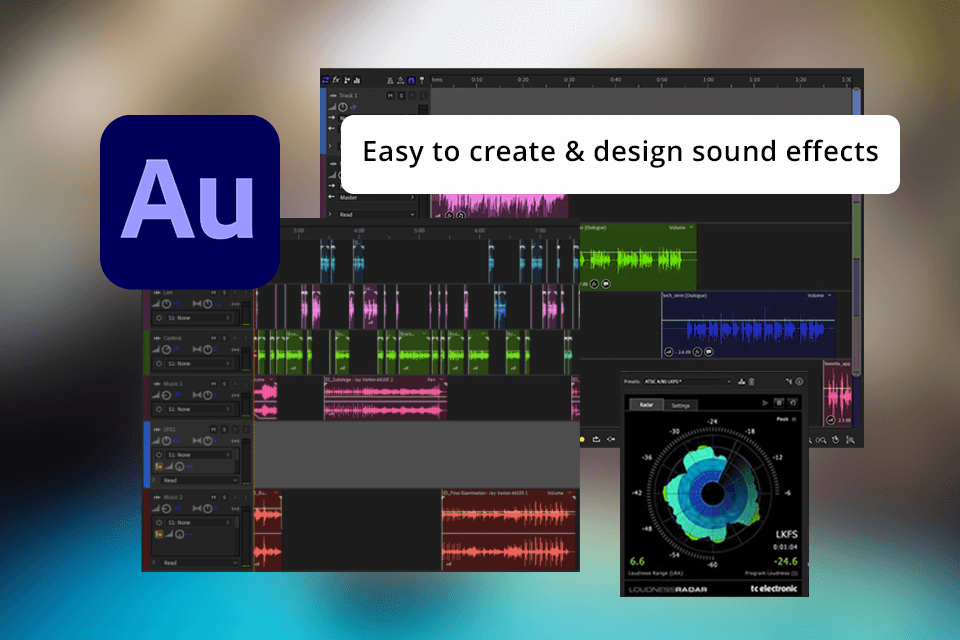Viewport: 960px width, 640px height.
Task: Expand the automation lanes chevron on SFX1 track
Action: (x=154, y=481)
